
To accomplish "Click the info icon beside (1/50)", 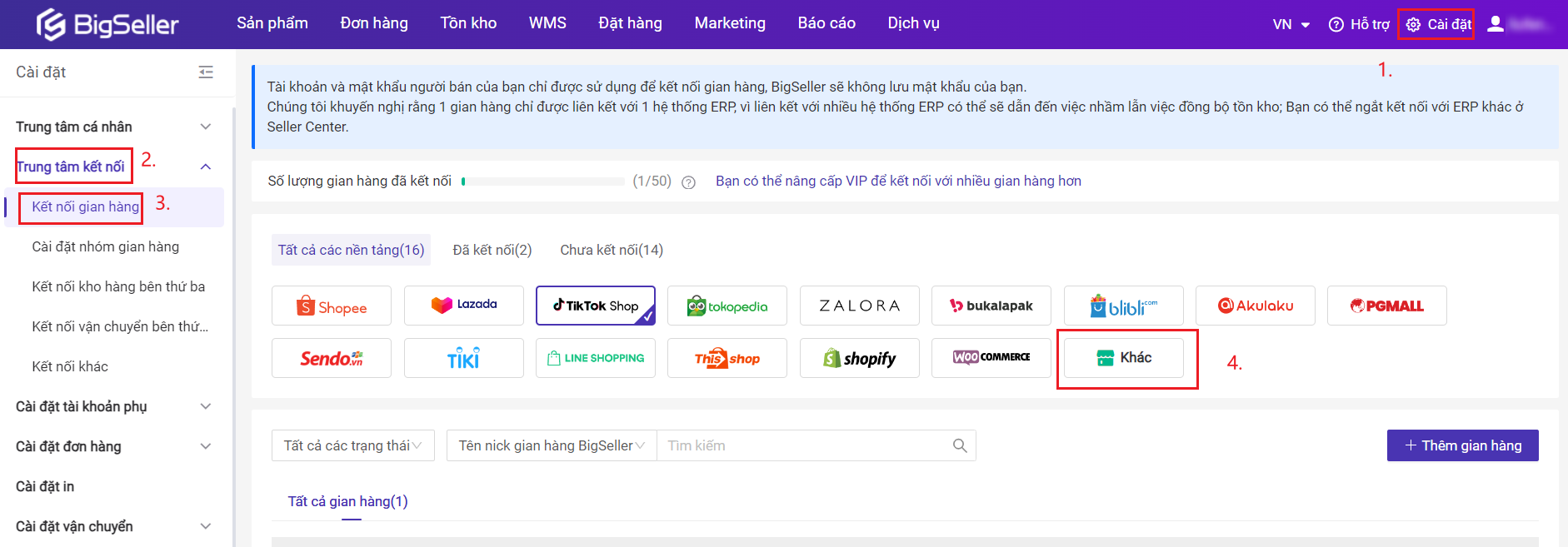I will tap(688, 182).
